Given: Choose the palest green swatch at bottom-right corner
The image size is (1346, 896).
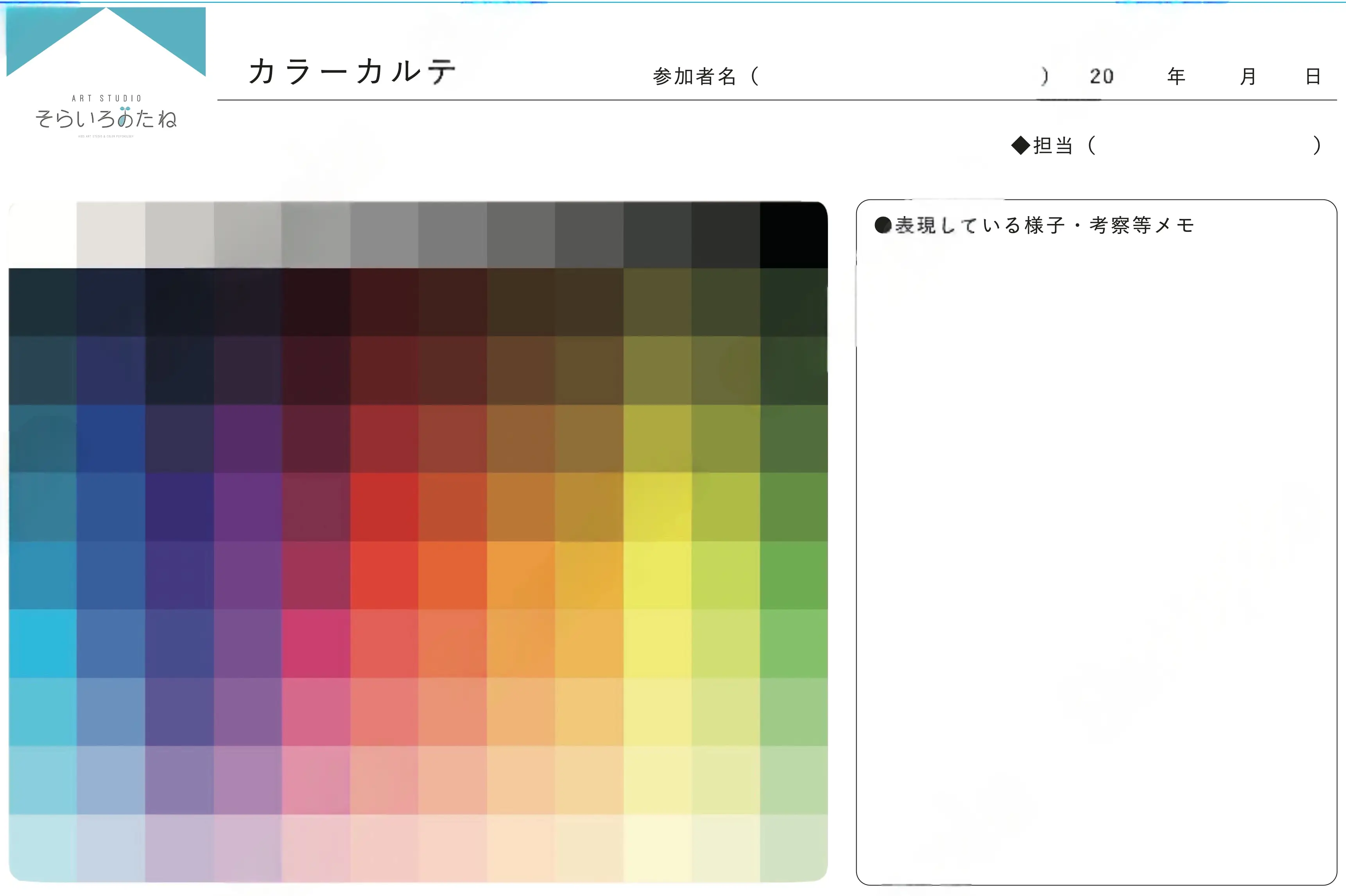Looking at the screenshot, I should (x=794, y=848).
